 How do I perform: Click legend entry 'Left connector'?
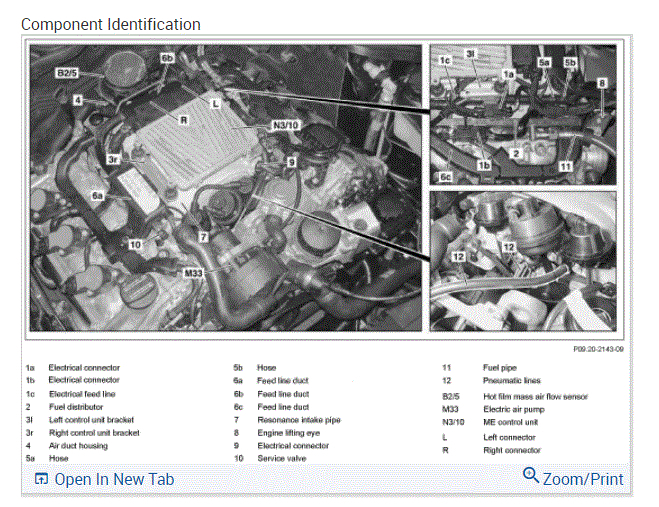click(x=509, y=437)
